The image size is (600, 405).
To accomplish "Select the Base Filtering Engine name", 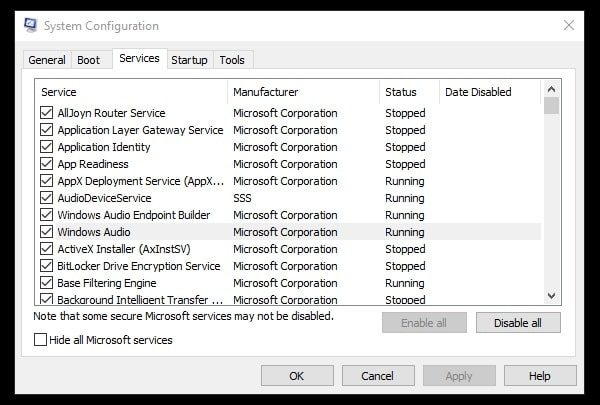I will coord(107,283).
